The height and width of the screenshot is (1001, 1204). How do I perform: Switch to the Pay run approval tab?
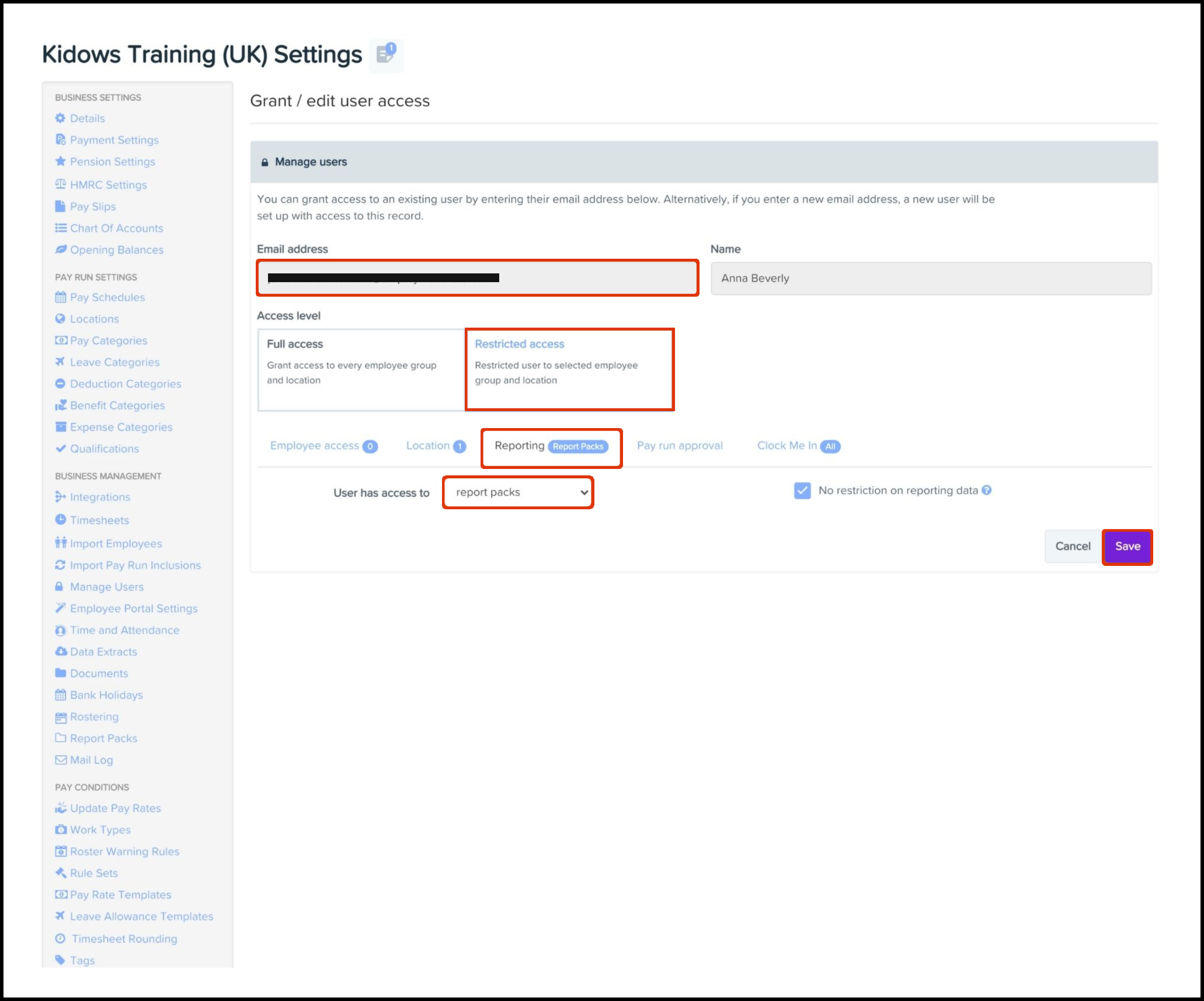tap(680, 446)
